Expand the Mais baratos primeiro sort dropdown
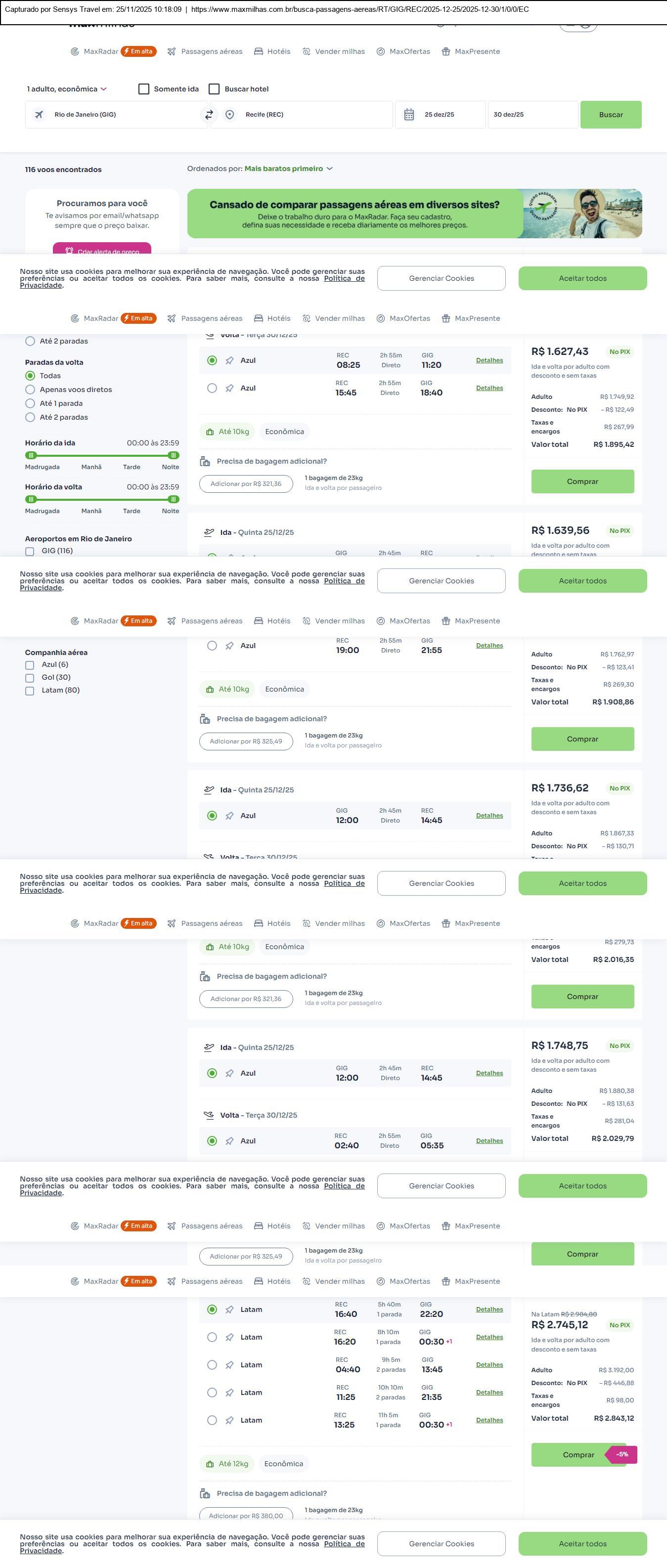 pyautogui.click(x=288, y=169)
